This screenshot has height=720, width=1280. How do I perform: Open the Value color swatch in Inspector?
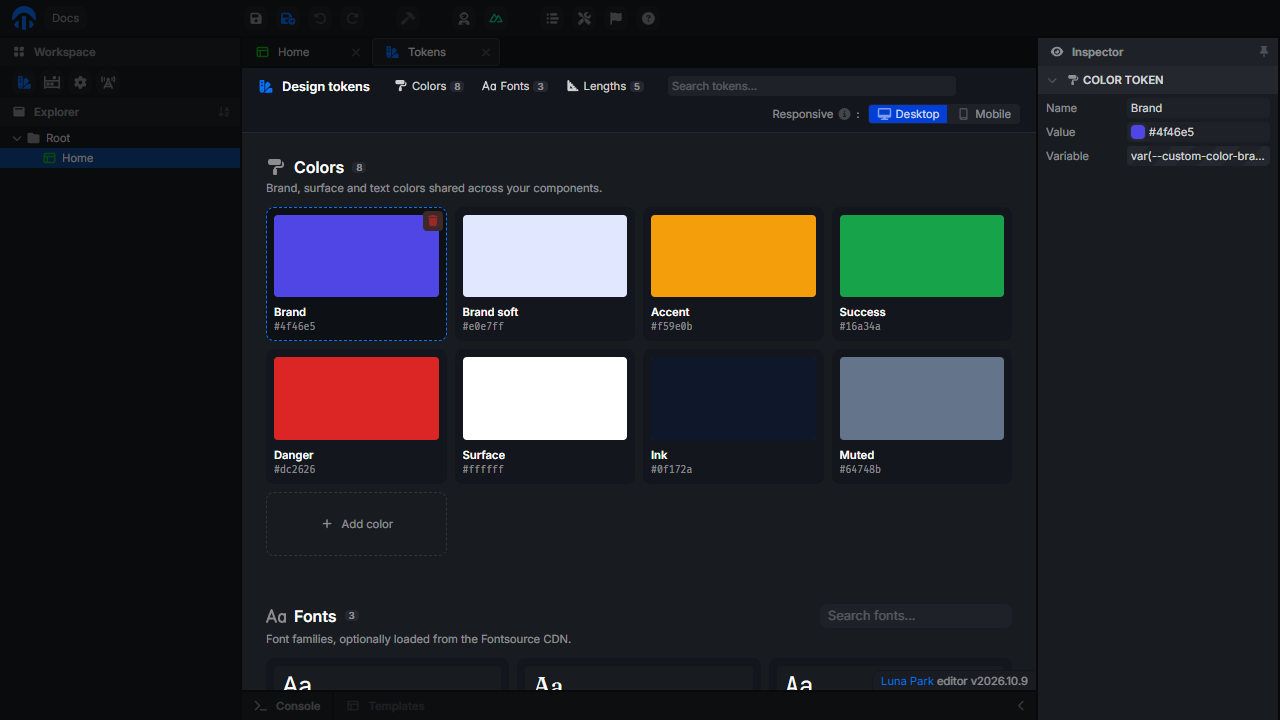[x=1138, y=132]
